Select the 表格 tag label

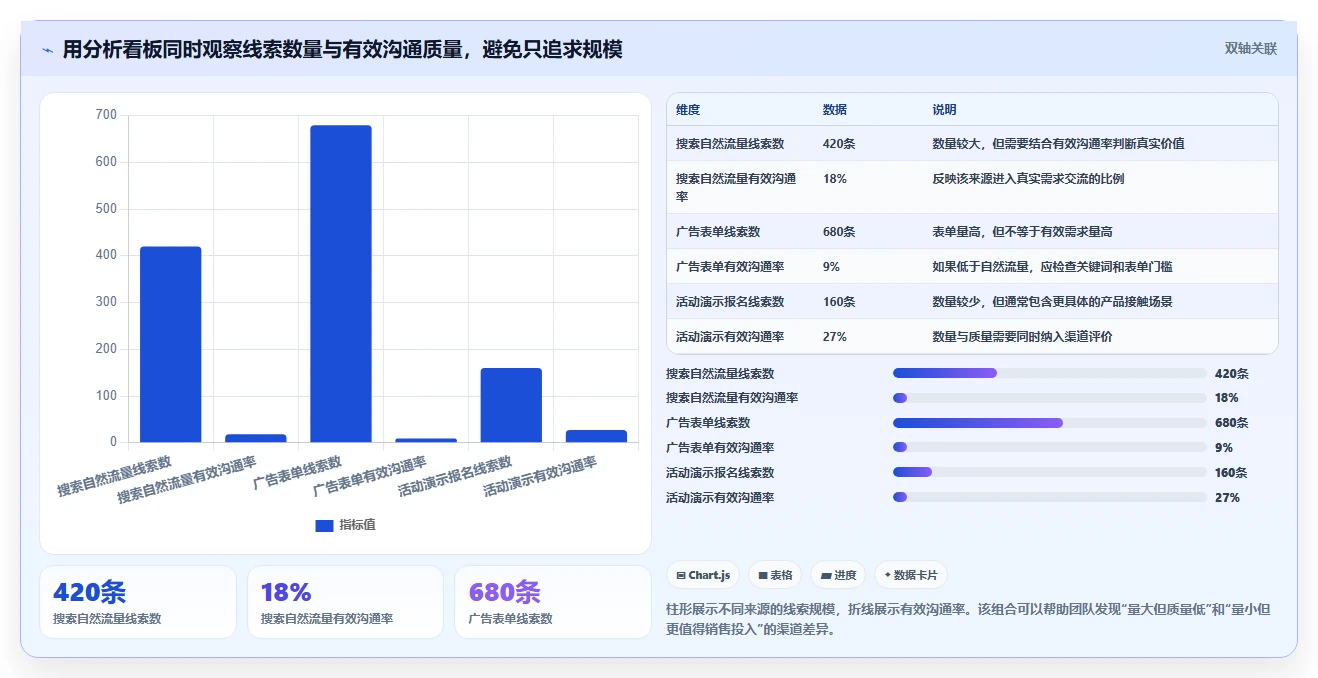[x=781, y=575]
